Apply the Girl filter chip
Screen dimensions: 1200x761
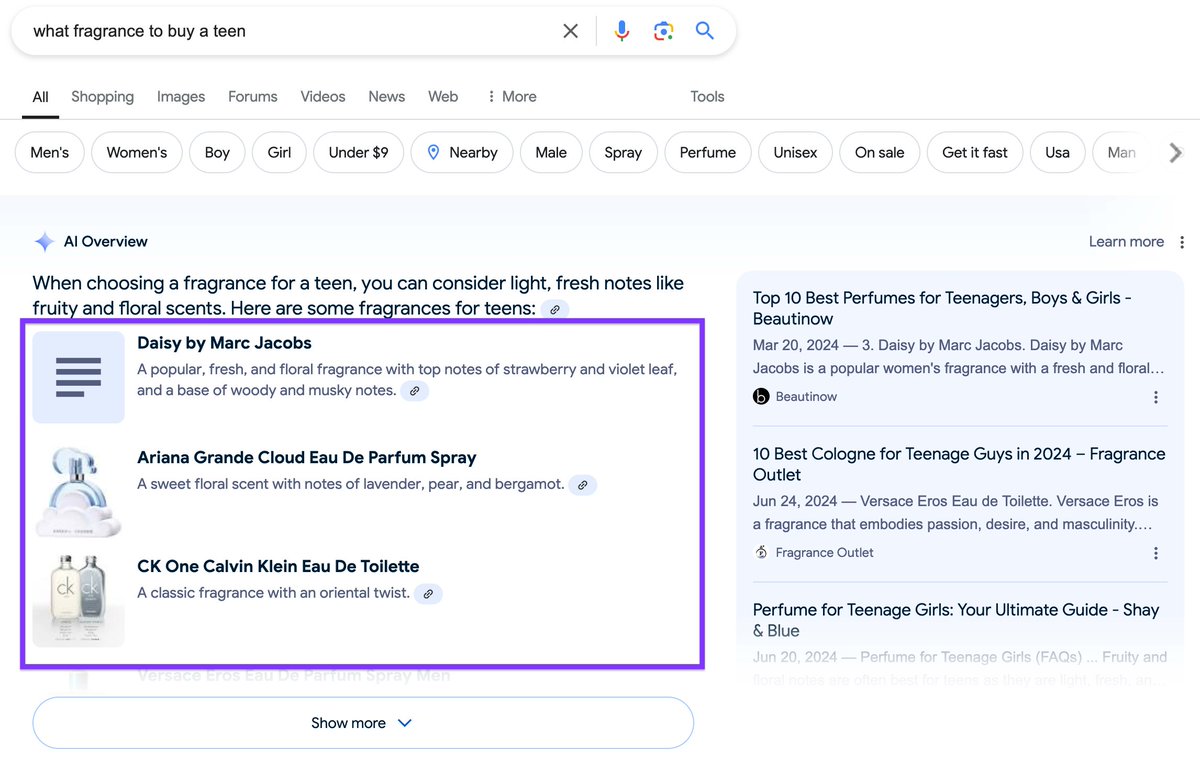click(x=280, y=153)
